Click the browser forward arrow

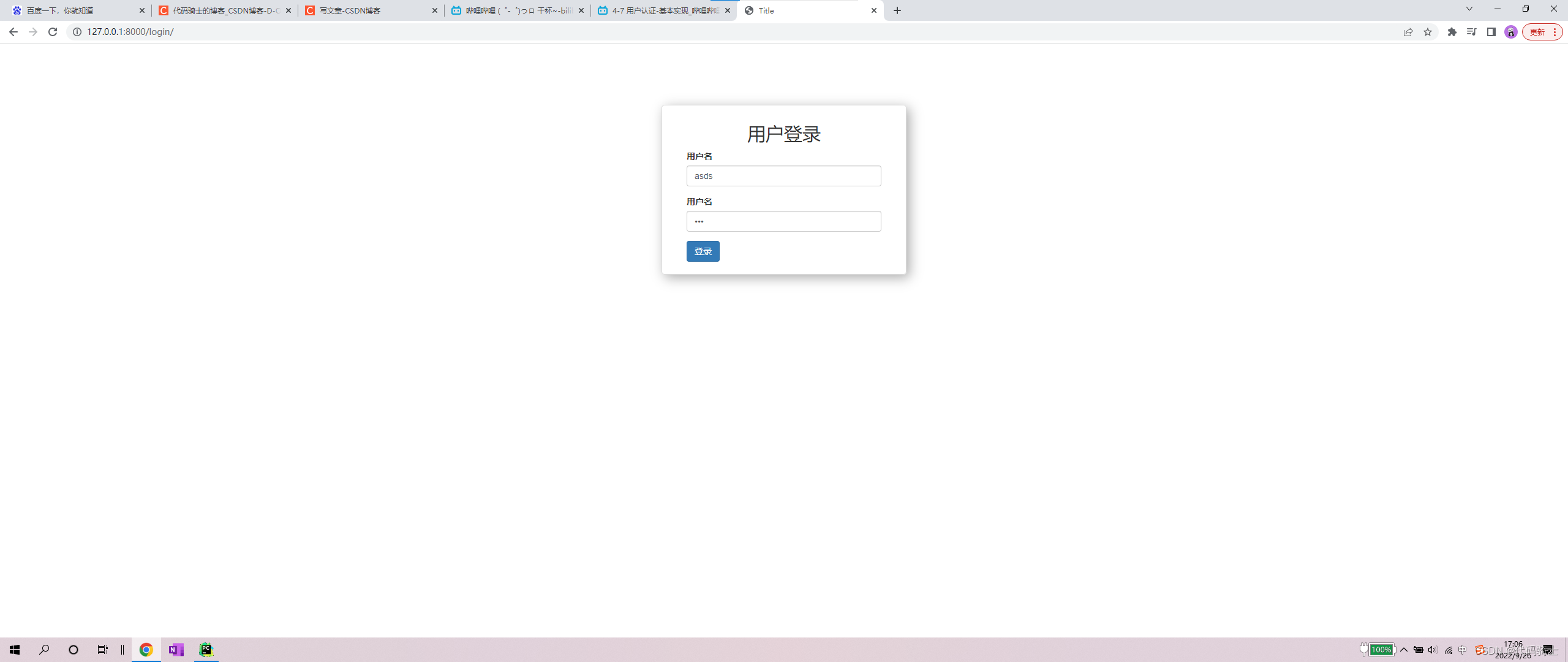(x=33, y=32)
